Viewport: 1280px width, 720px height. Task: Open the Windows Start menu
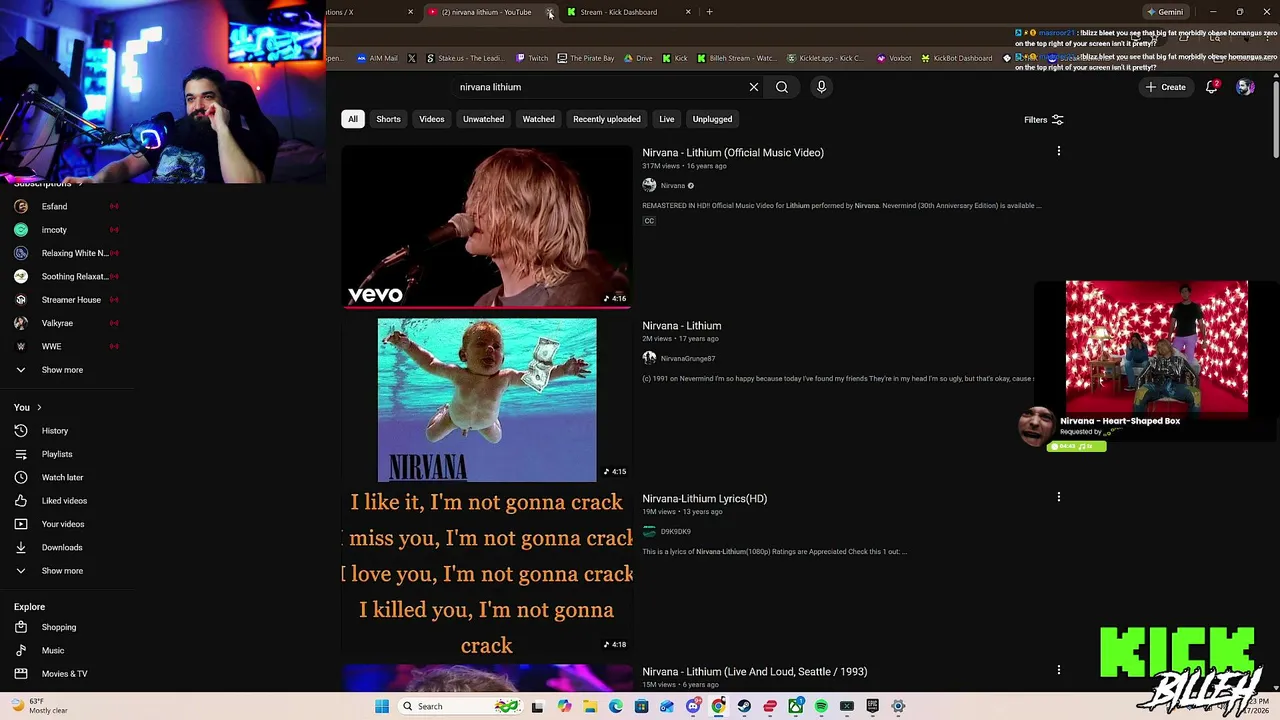(x=381, y=706)
